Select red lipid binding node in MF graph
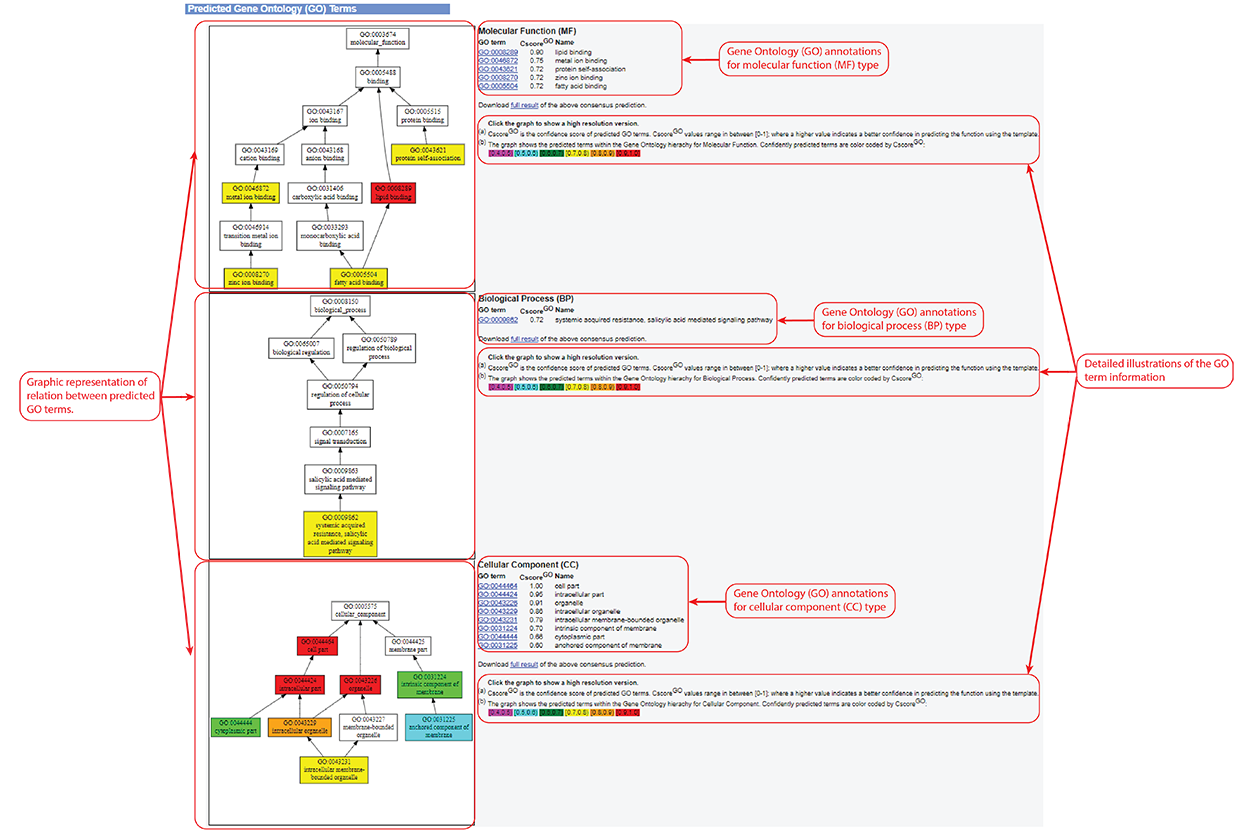1241x836 pixels. (x=392, y=192)
